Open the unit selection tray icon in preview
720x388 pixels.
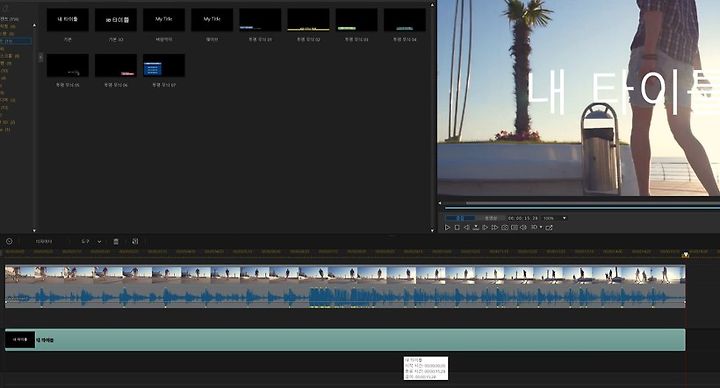coord(476,227)
